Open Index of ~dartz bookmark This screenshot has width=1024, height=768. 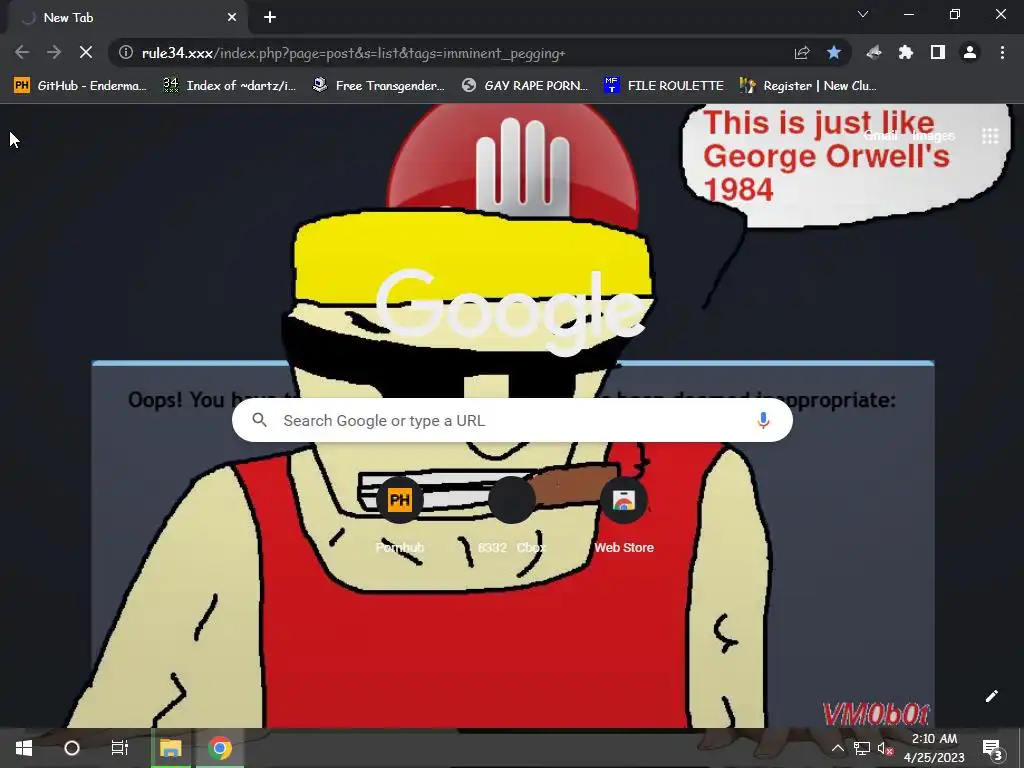[229, 86]
